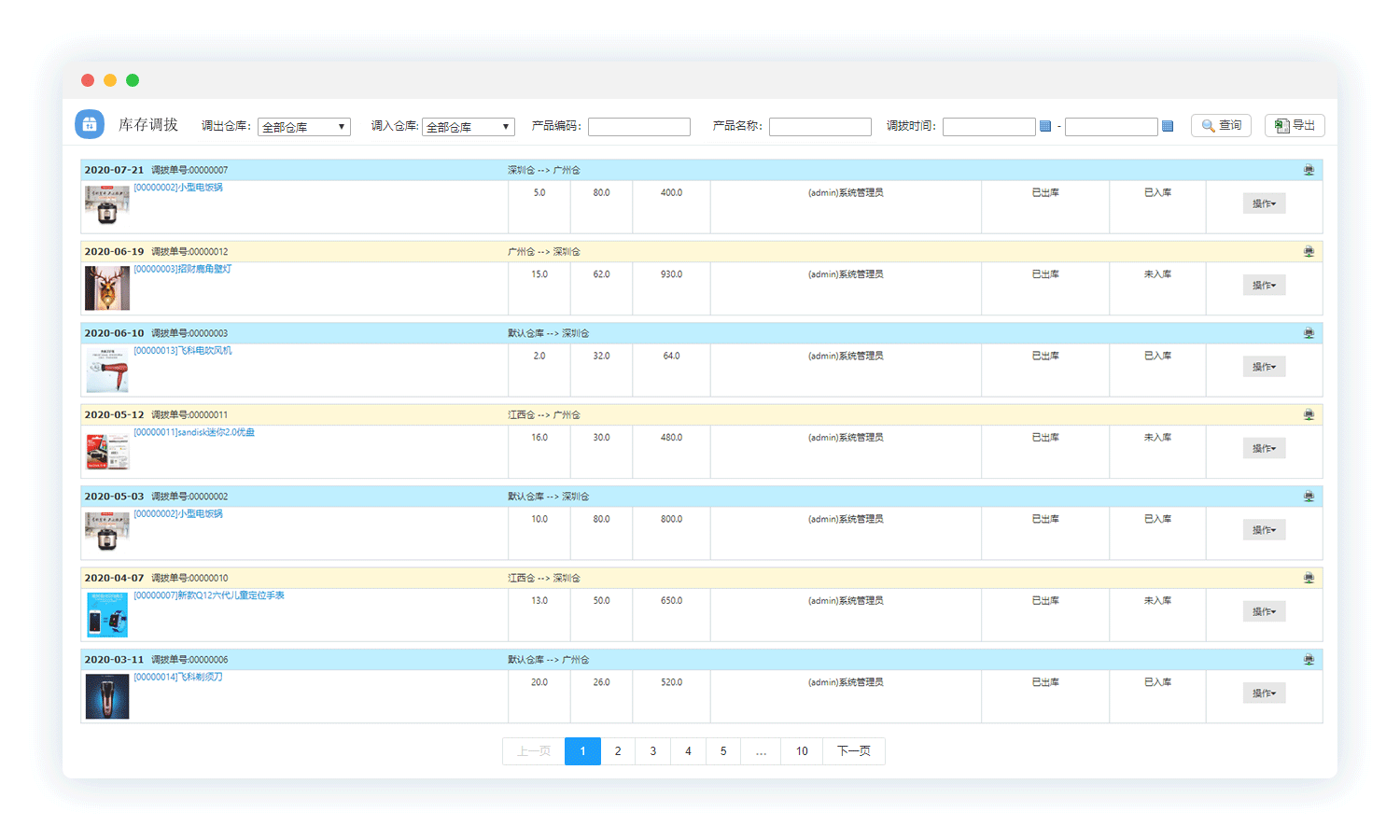Click the blue 库存调拨 module icon
This screenshot has height=840, width=1400.
click(90, 124)
